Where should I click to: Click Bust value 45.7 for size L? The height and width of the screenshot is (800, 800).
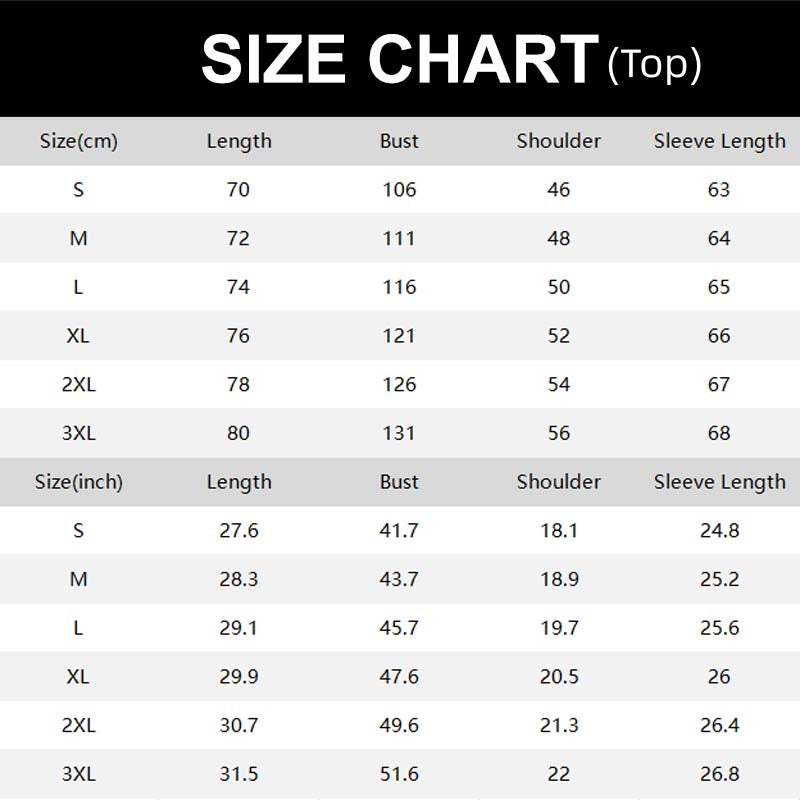coord(399,628)
